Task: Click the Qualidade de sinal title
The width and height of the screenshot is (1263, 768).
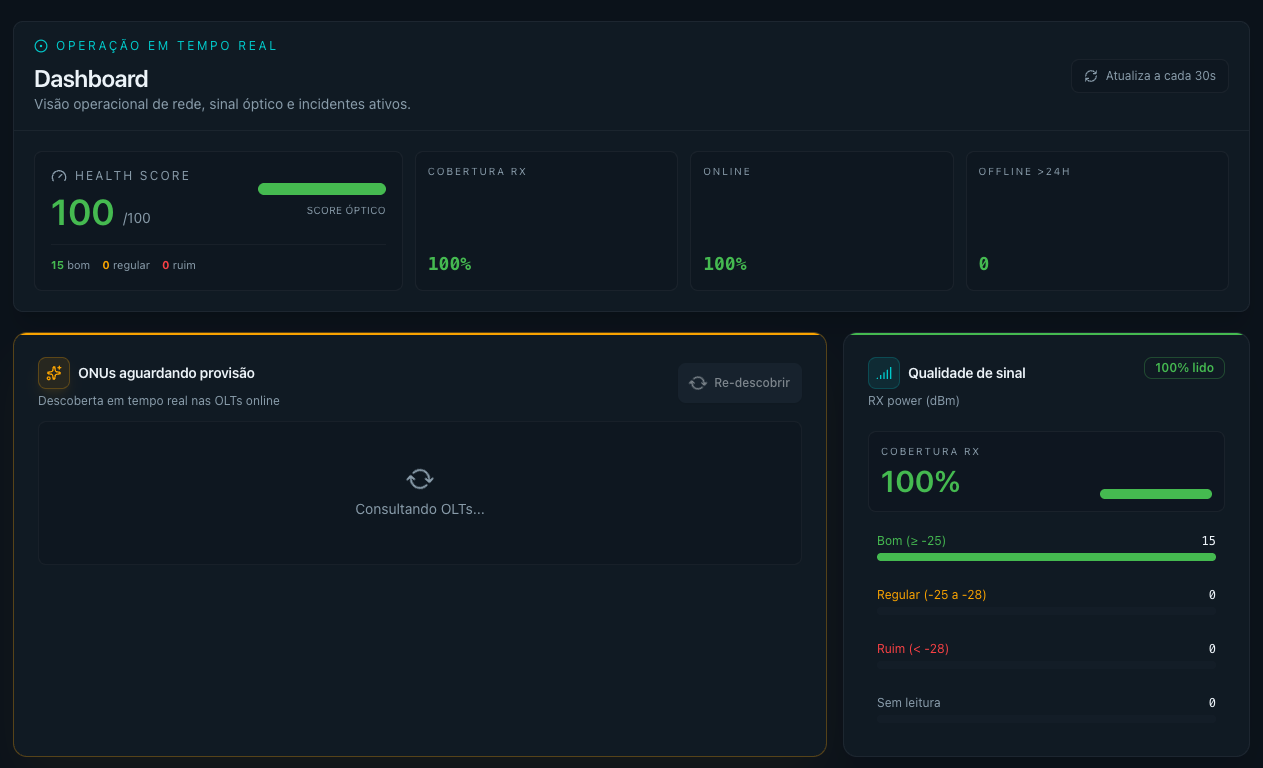Action: [x=966, y=373]
